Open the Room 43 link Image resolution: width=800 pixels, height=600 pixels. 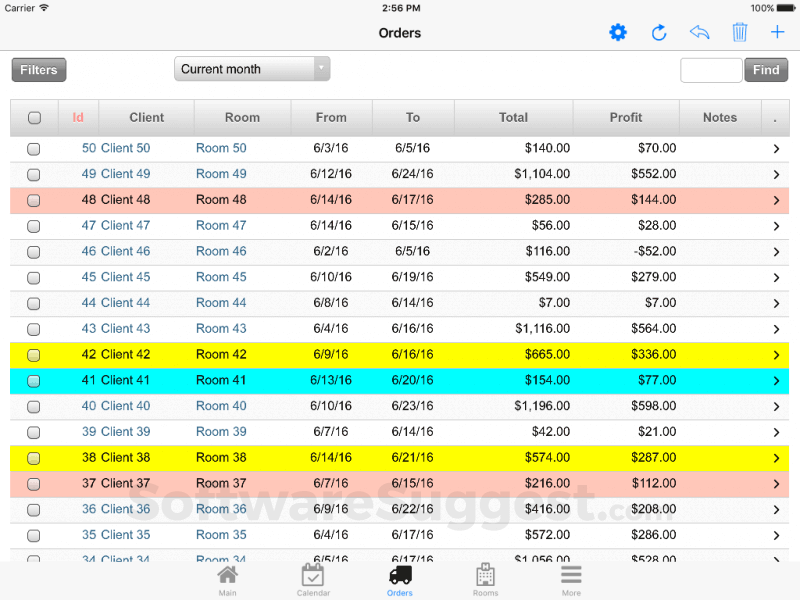click(221, 328)
